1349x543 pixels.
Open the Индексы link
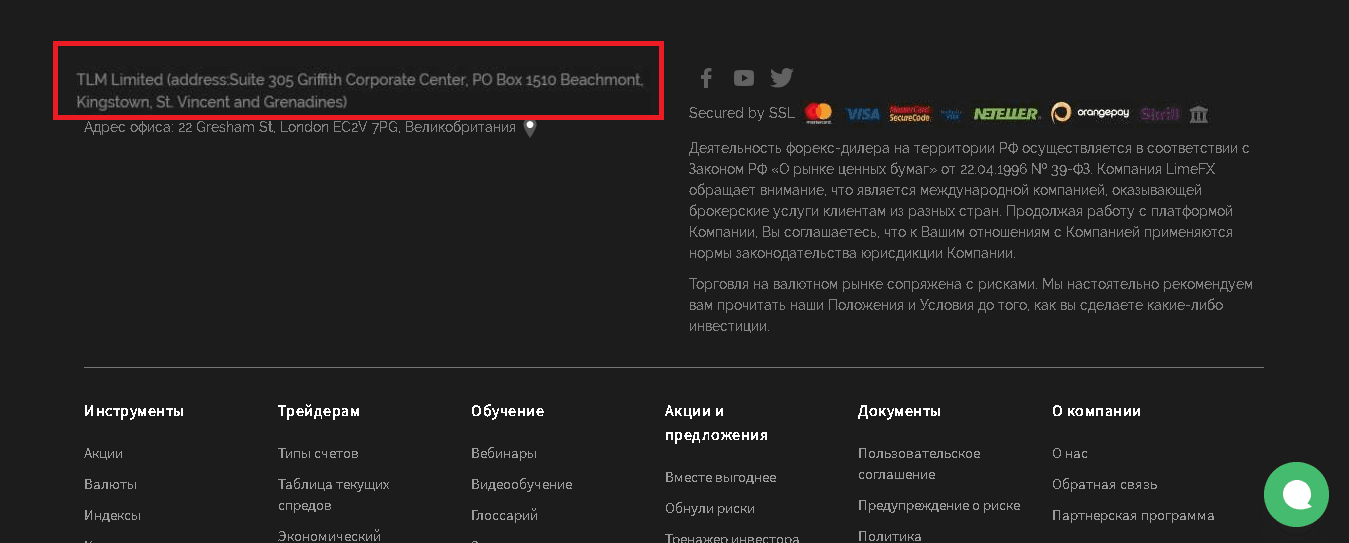click(x=113, y=515)
